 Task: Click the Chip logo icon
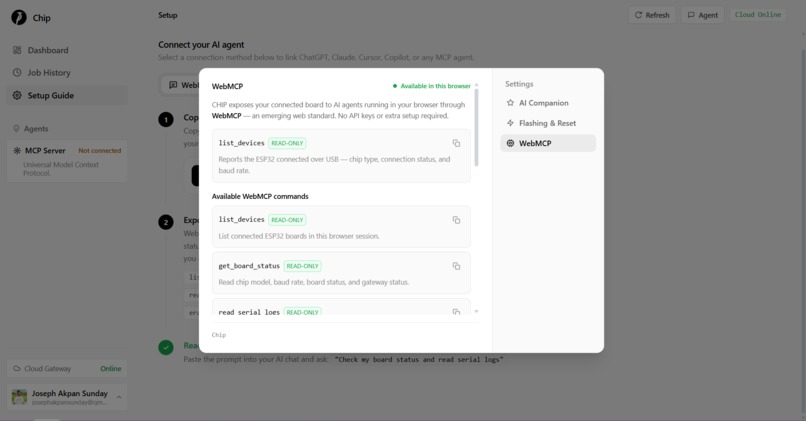(x=19, y=17)
